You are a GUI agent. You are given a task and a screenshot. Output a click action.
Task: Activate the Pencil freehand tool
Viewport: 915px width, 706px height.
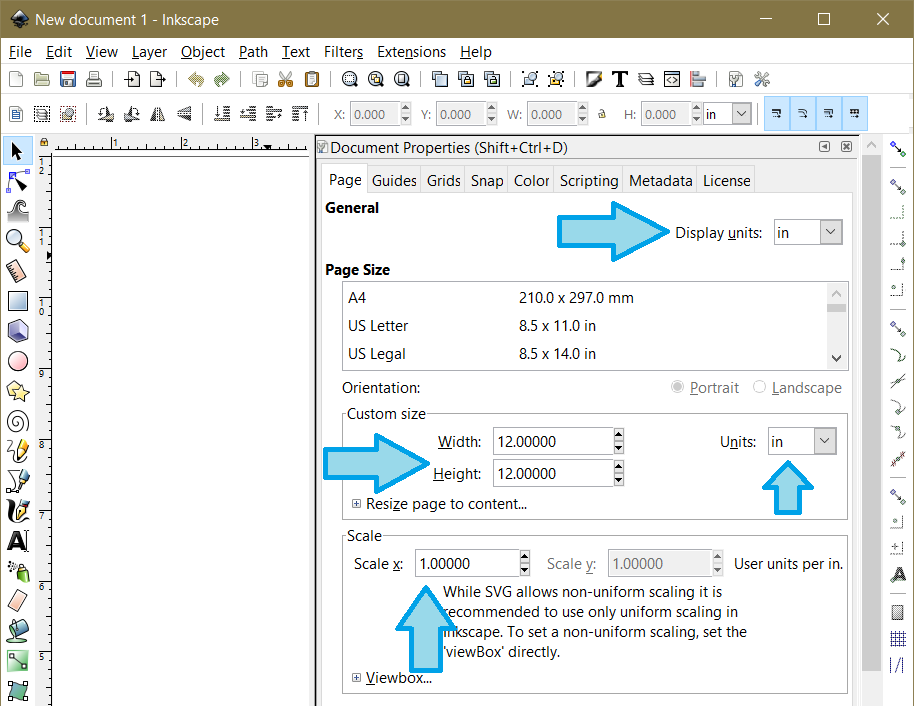tap(18, 451)
